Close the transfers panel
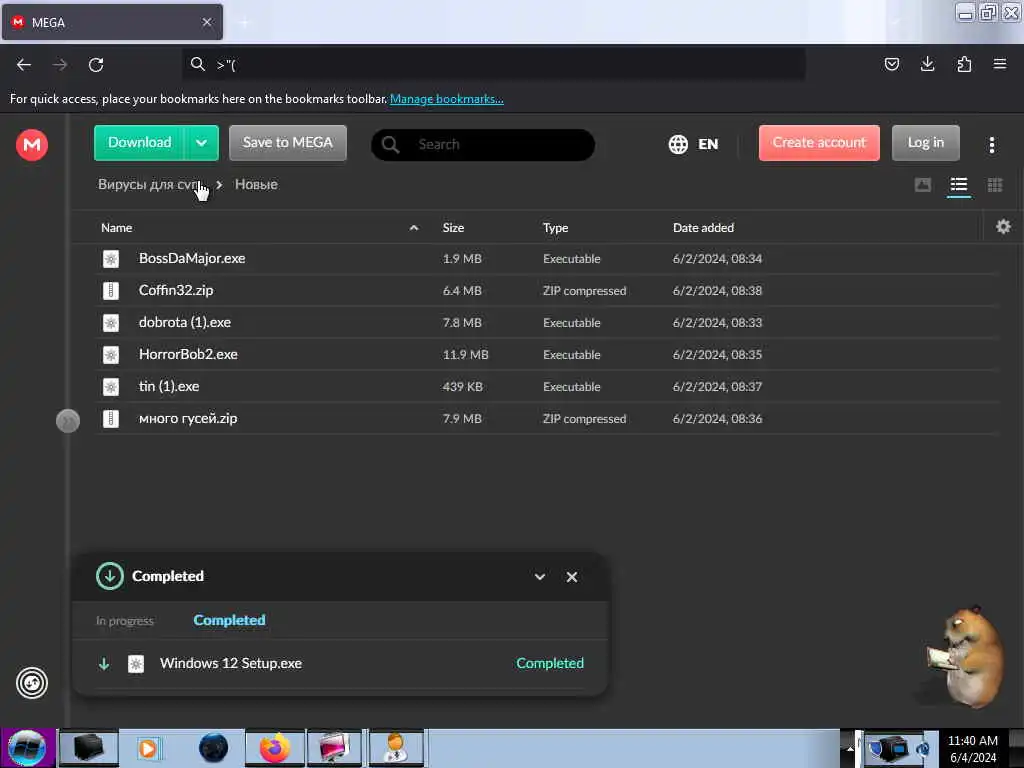The width and height of the screenshot is (1024, 768). point(571,577)
